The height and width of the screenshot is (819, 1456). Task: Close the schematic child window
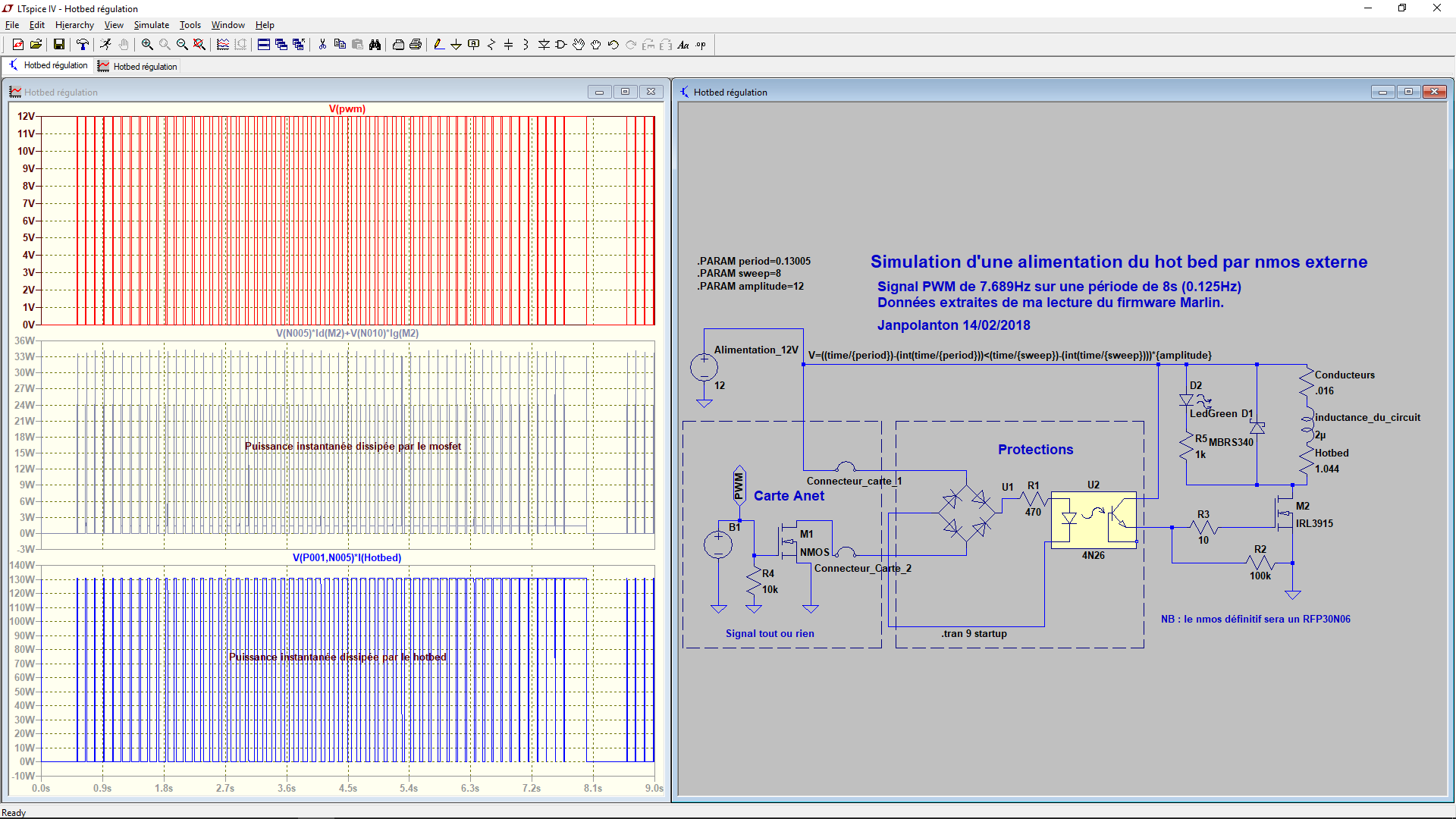point(1434,92)
